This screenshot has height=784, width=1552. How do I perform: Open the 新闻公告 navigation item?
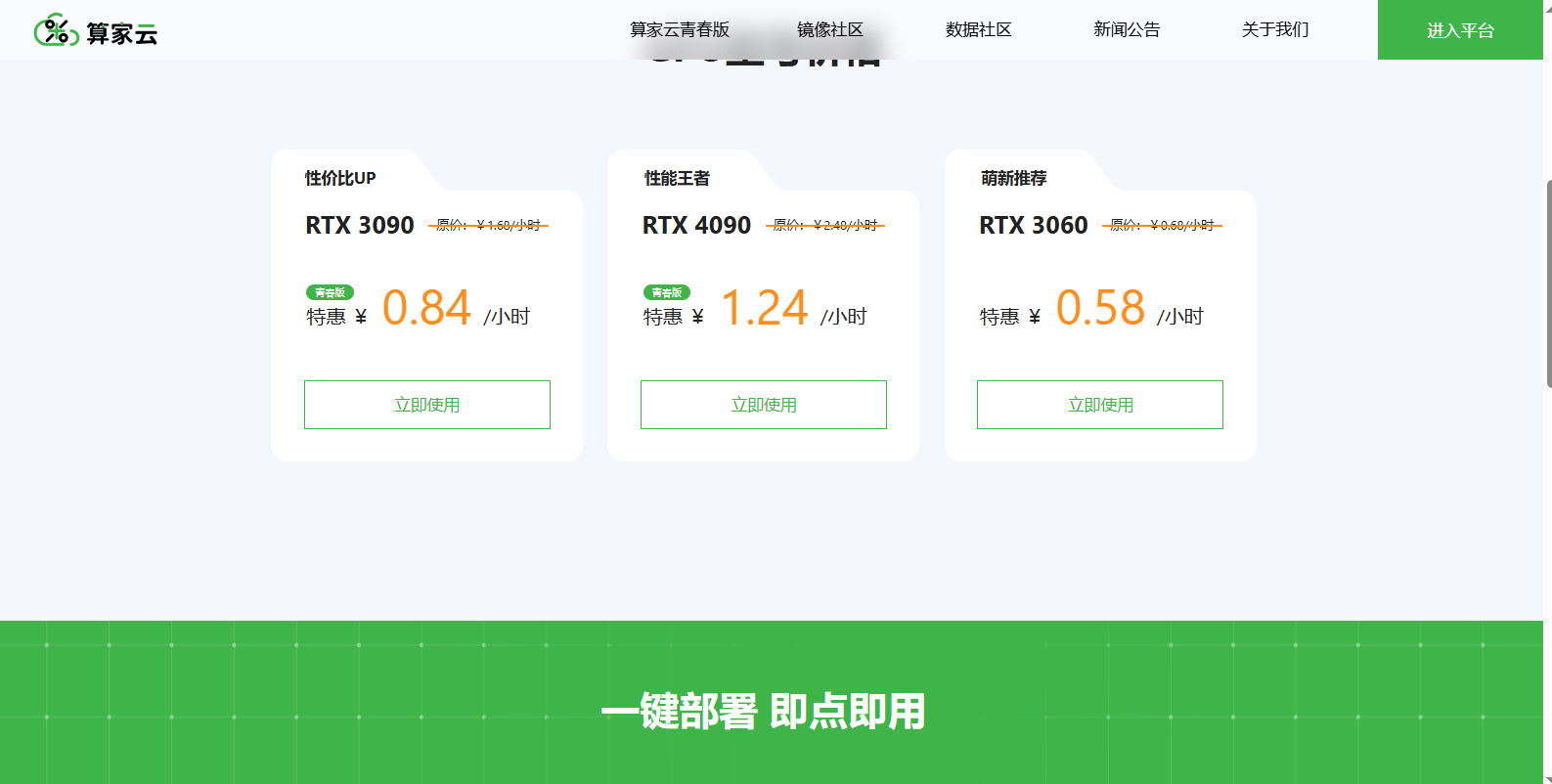[x=1127, y=30]
